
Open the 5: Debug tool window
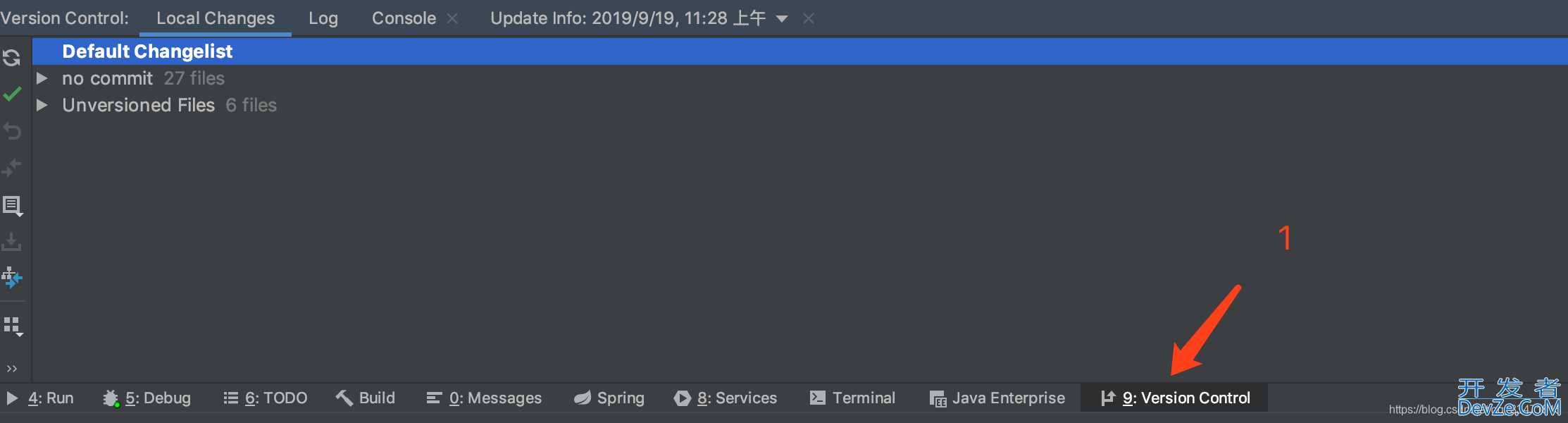[x=147, y=398]
